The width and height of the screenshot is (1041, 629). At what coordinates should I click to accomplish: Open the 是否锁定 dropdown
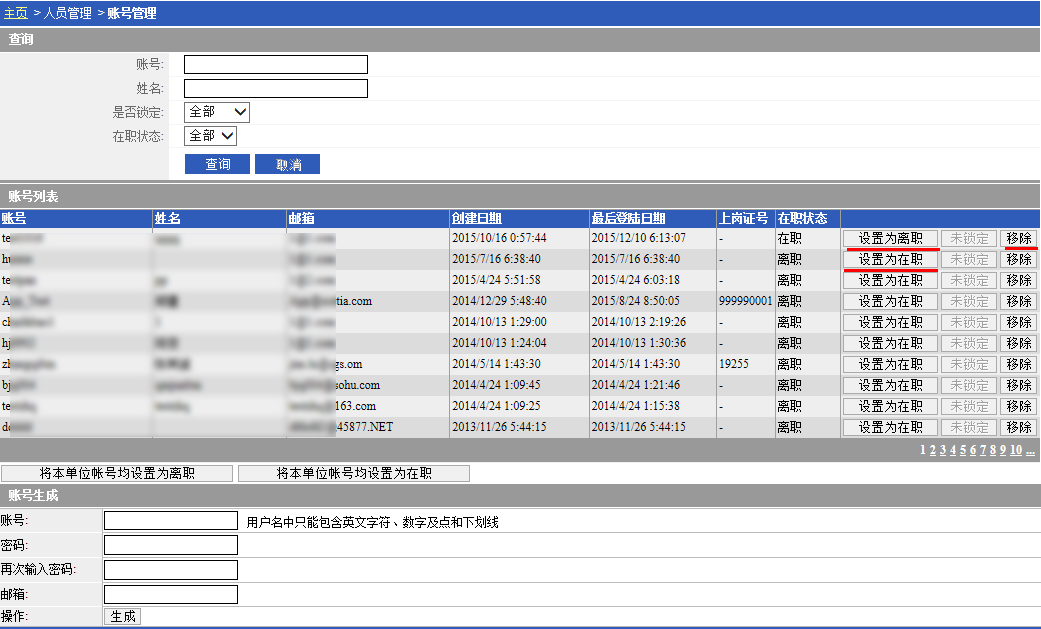click(217, 112)
